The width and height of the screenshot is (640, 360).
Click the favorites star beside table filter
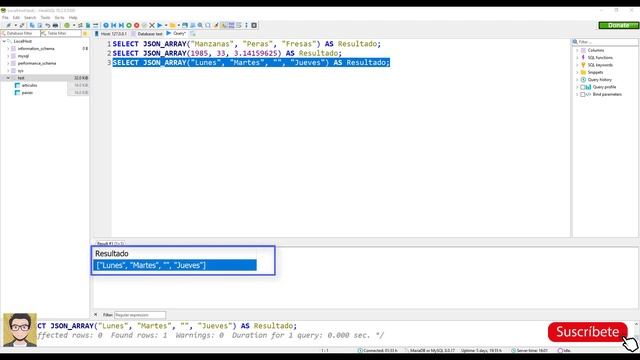coord(85,33)
